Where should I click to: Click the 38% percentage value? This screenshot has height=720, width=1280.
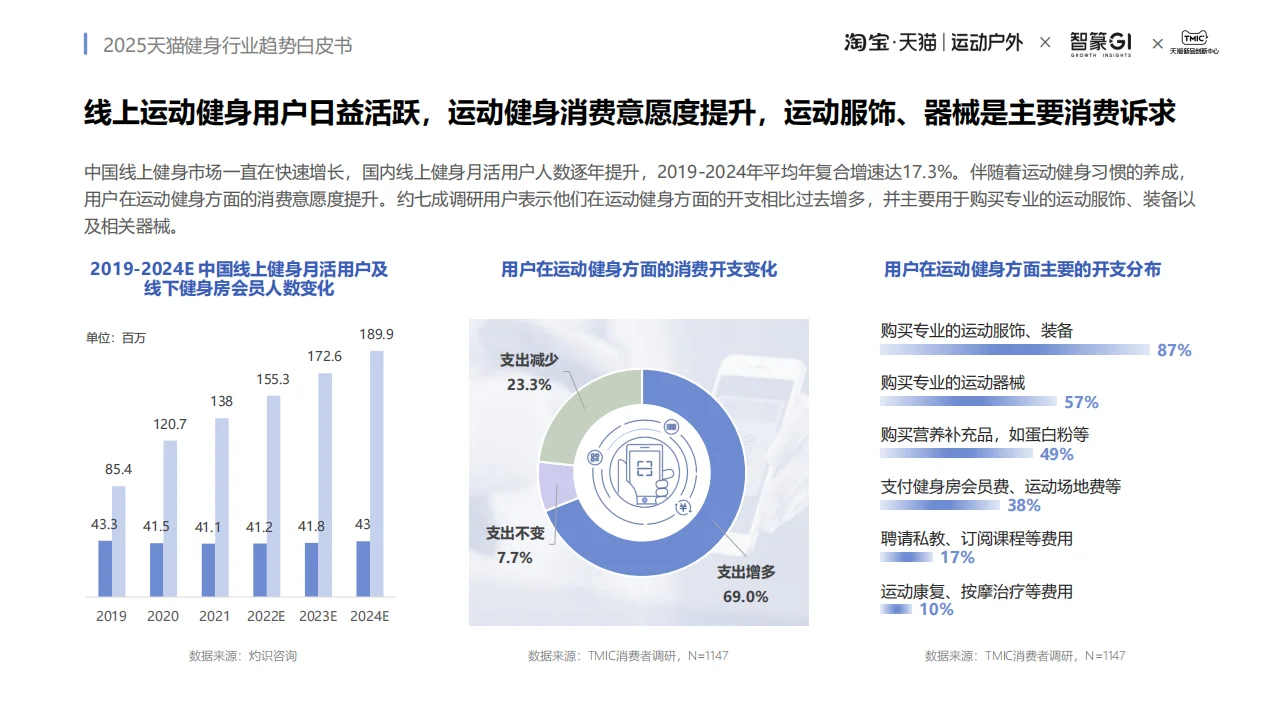click(x=1024, y=506)
